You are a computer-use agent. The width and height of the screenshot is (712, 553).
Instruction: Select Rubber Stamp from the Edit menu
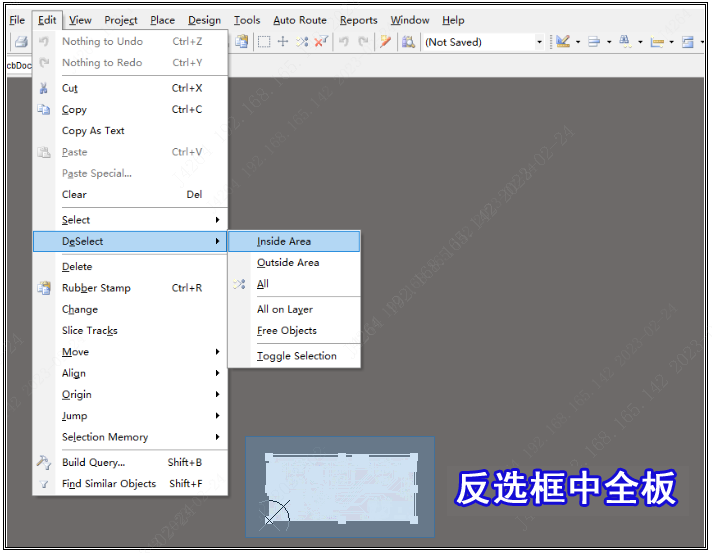96,288
